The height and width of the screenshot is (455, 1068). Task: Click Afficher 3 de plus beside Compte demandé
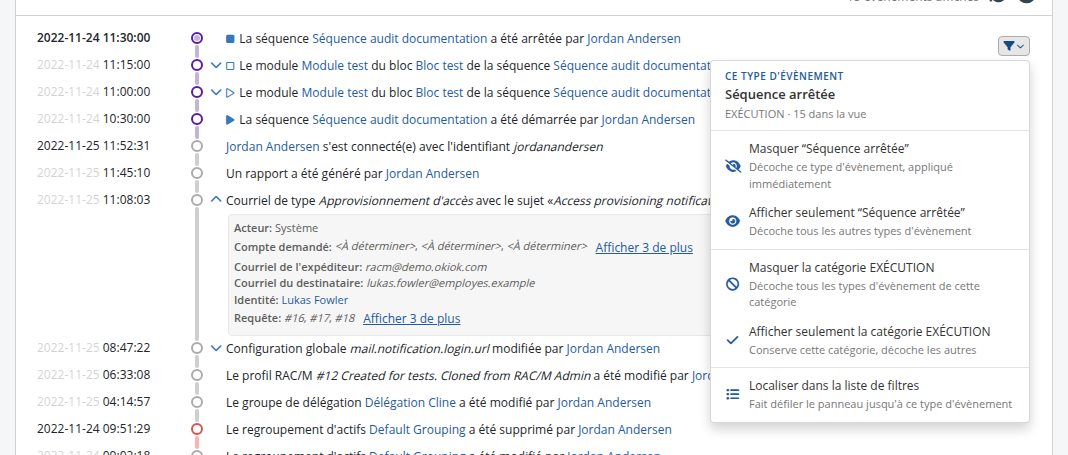[644, 248]
